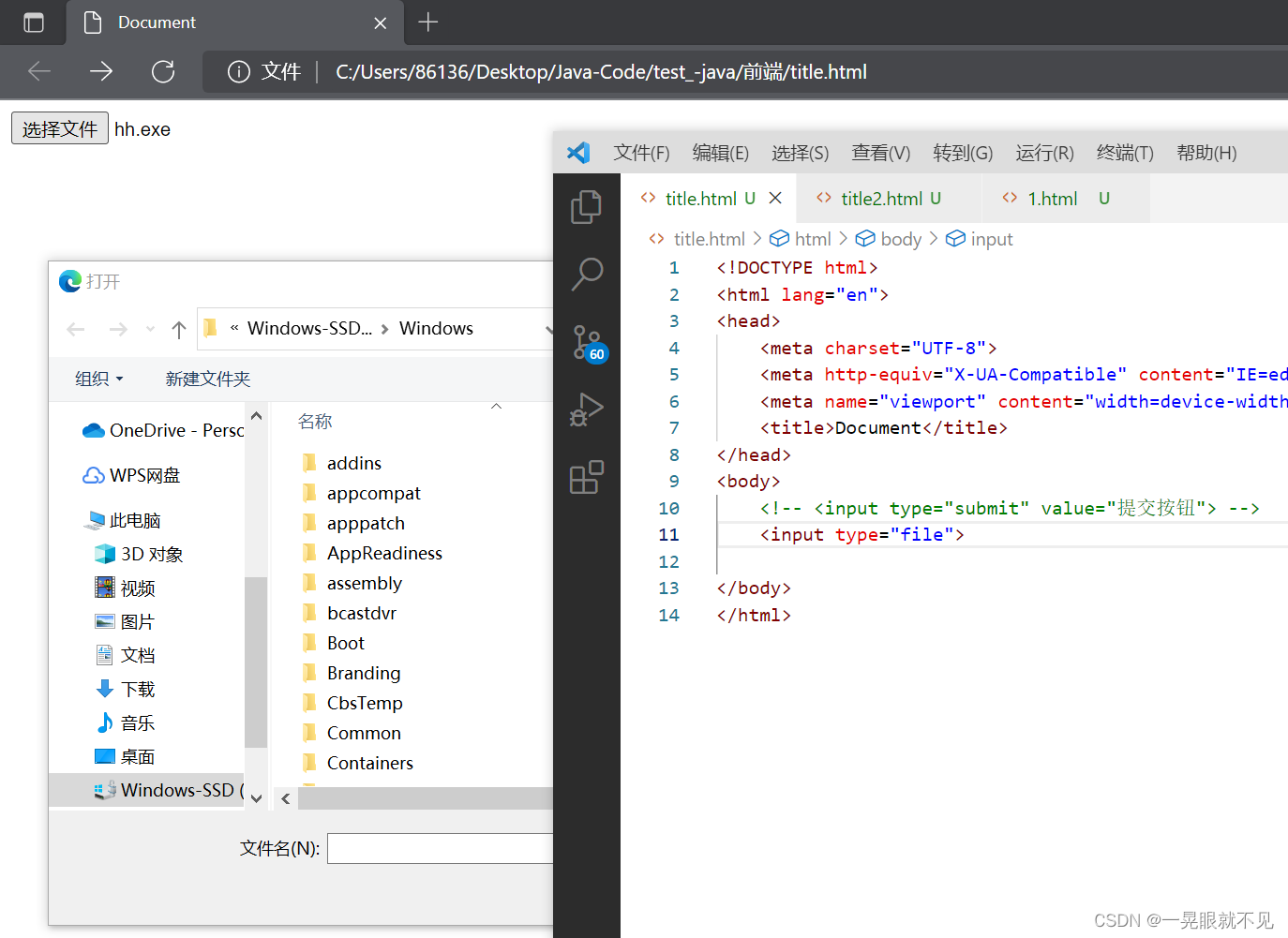Select 视频 in navigation pane
This screenshot has width=1288, height=938.
pos(125,588)
